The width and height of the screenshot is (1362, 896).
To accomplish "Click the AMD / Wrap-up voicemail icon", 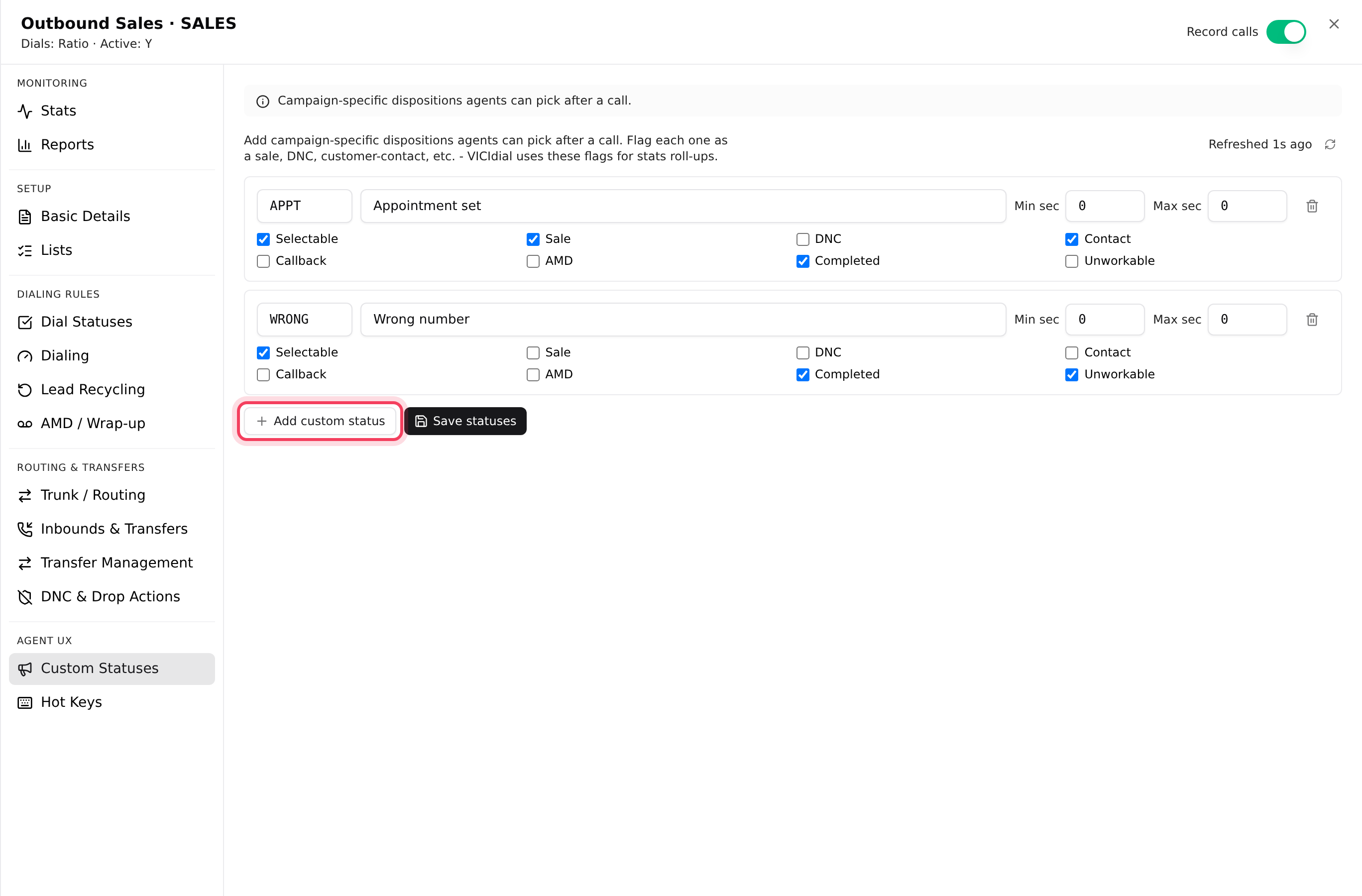I will pos(24,424).
